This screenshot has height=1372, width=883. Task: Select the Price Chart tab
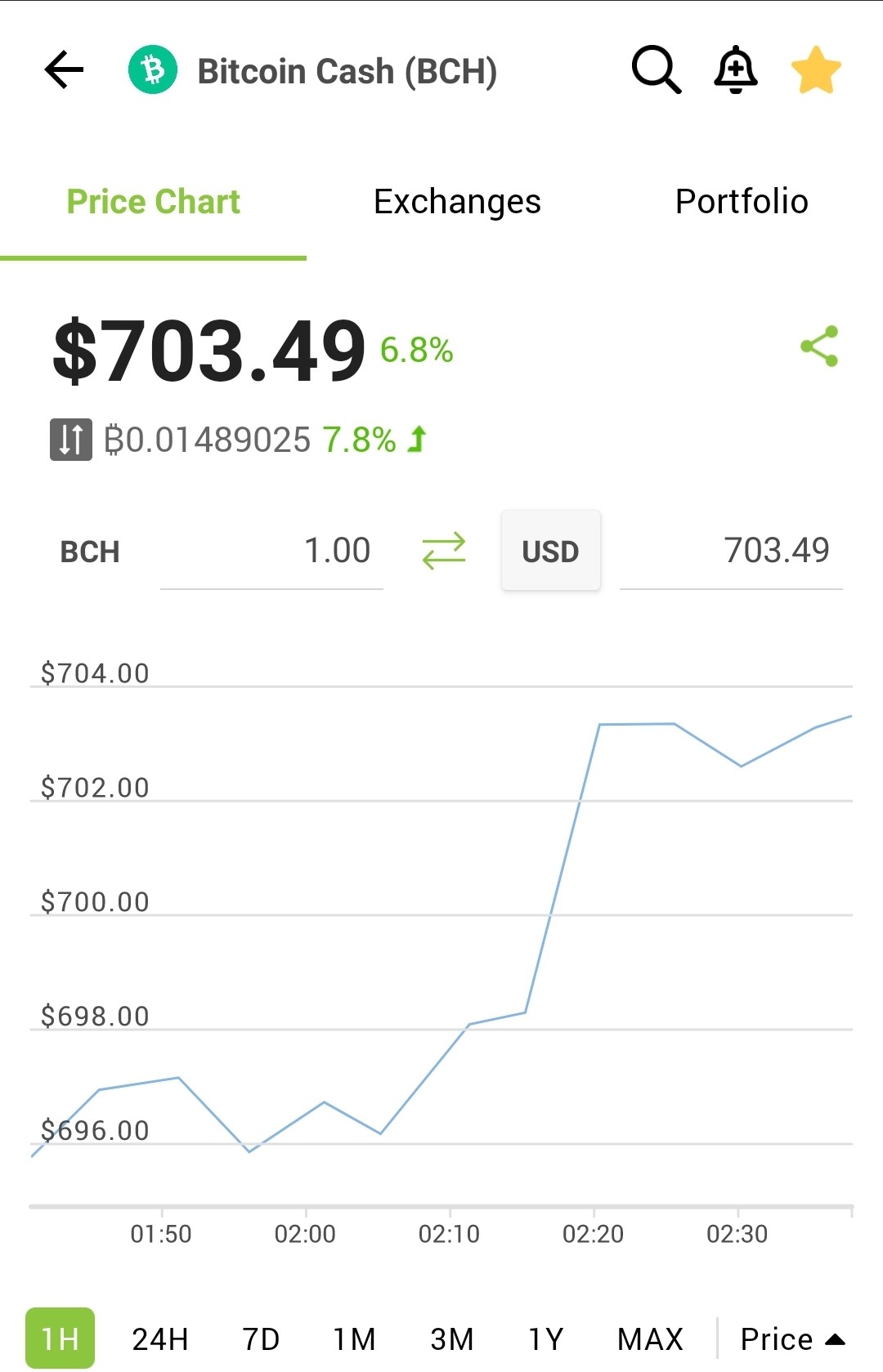[x=153, y=202]
